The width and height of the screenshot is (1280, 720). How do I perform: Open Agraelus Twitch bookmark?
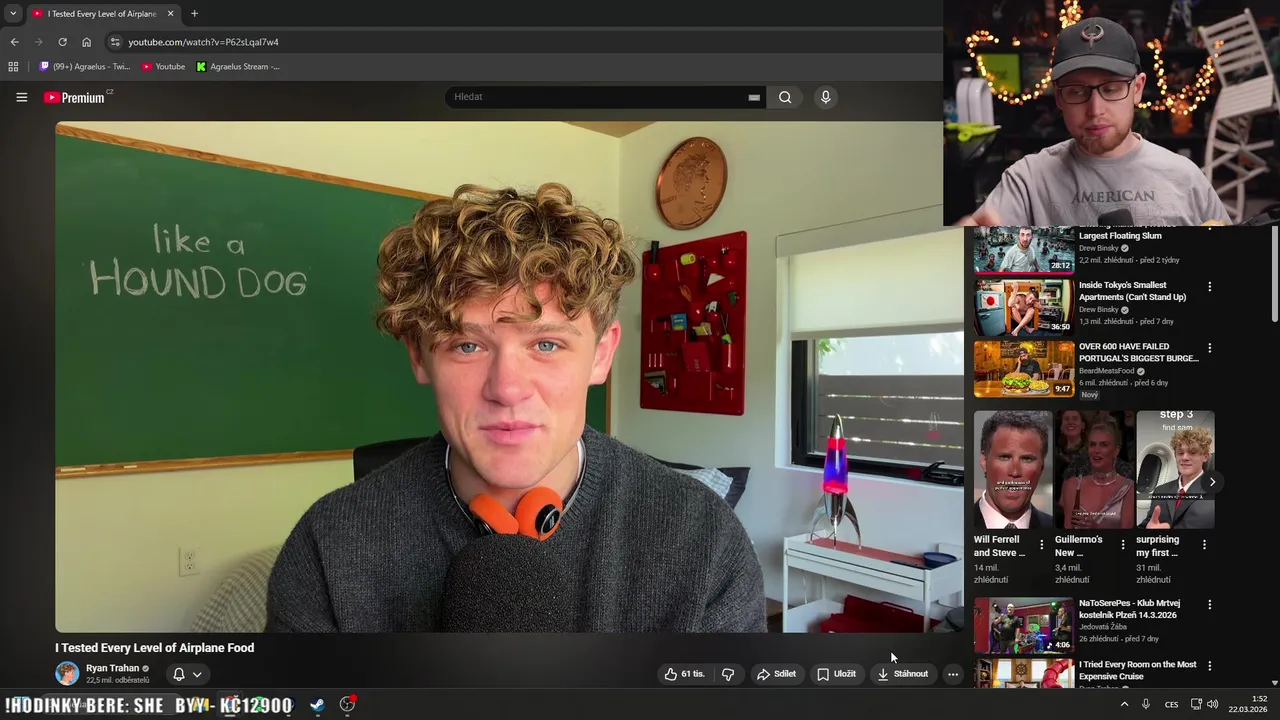(85, 67)
